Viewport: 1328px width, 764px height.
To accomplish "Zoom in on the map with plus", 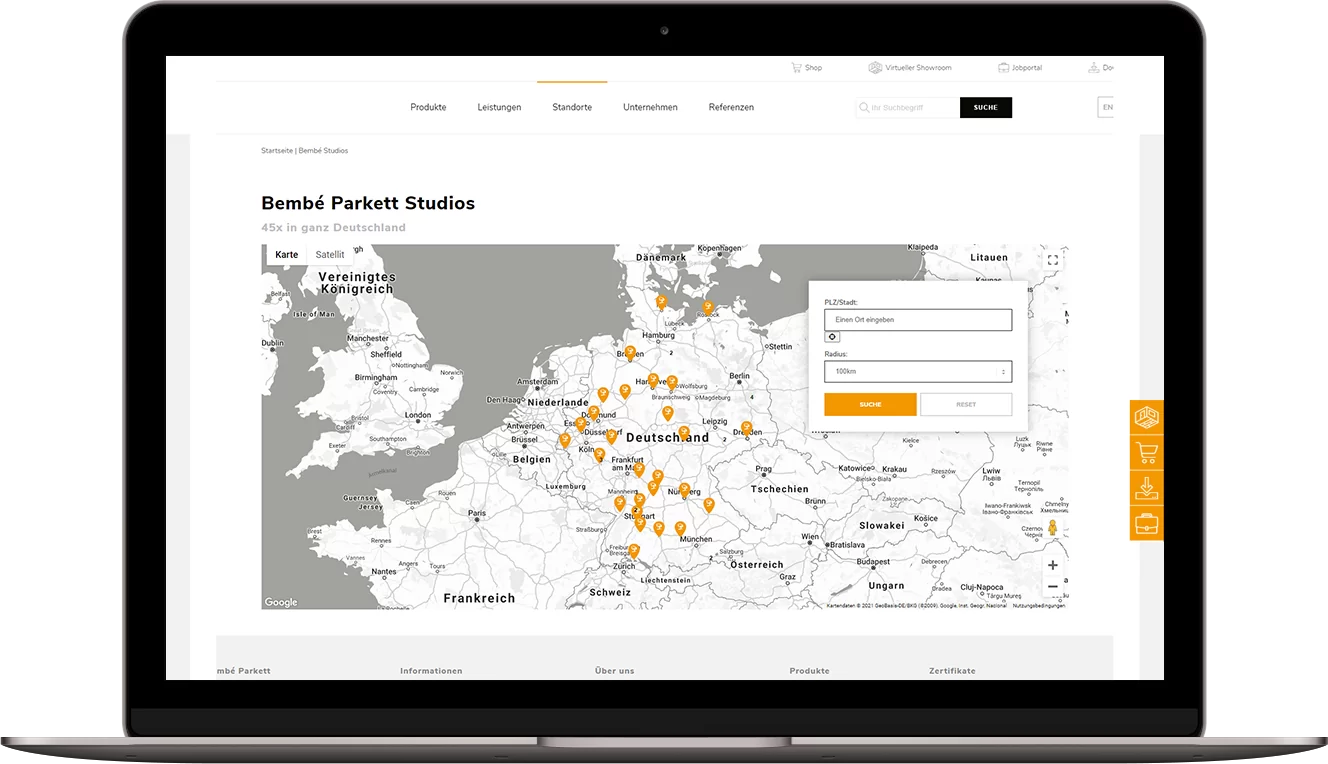I will pos(1052,565).
